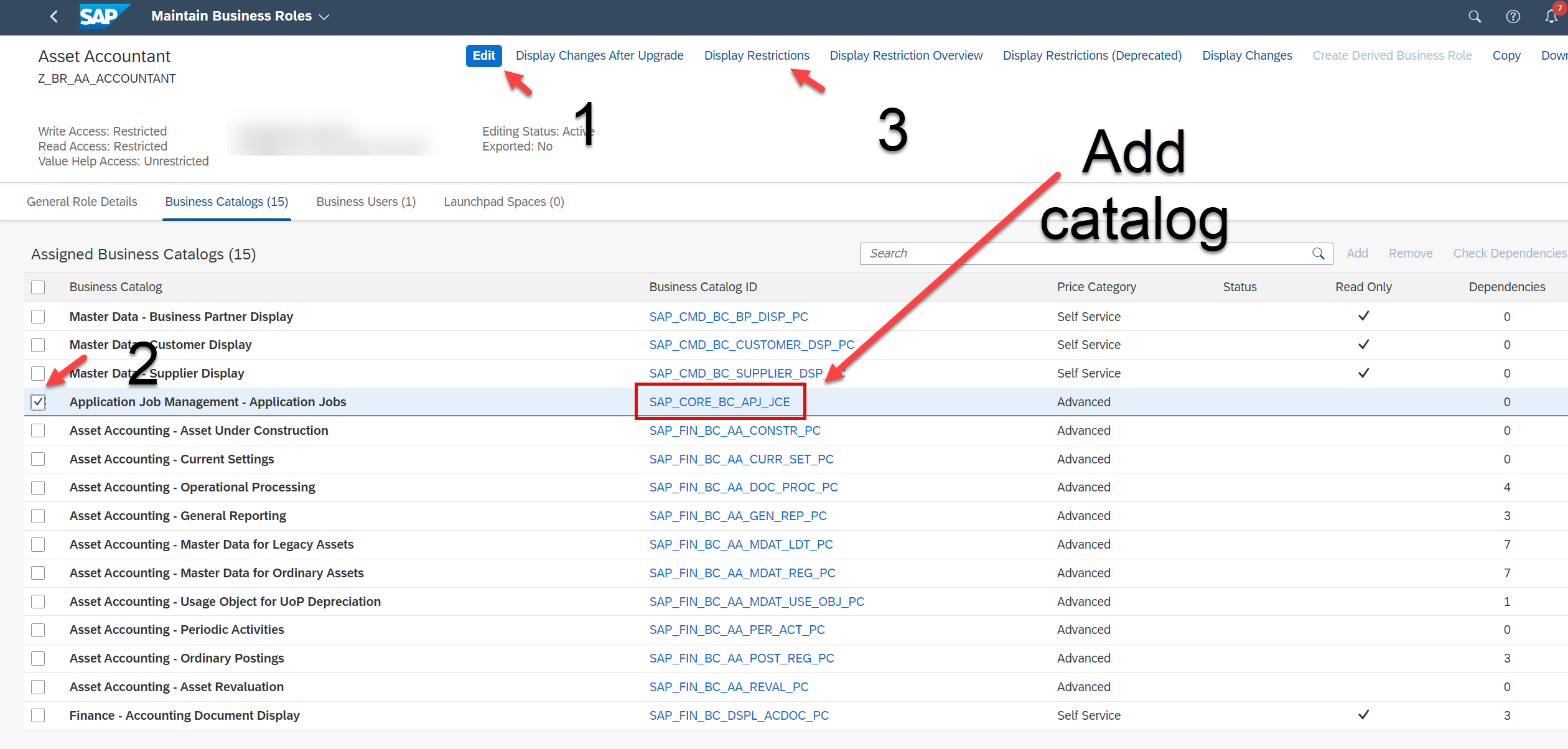The image size is (1568, 749).
Task: Click 'Finance - Accounting Document Display' row text
Action: (184, 715)
